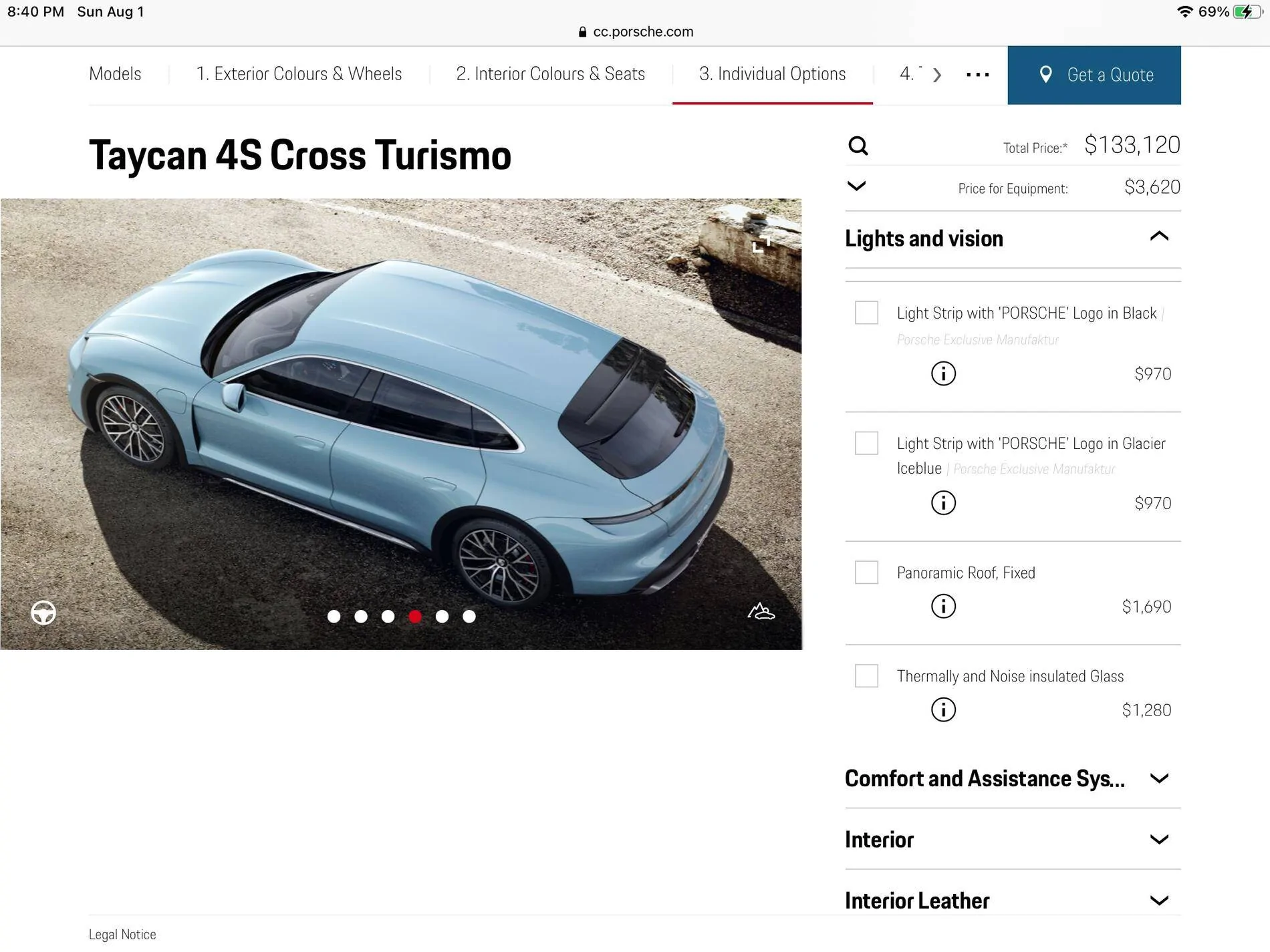The height and width of the screenshot is (952, 1270).
Task: Go to Interior Colours & Seats tab
Action: tap(550, 73)
